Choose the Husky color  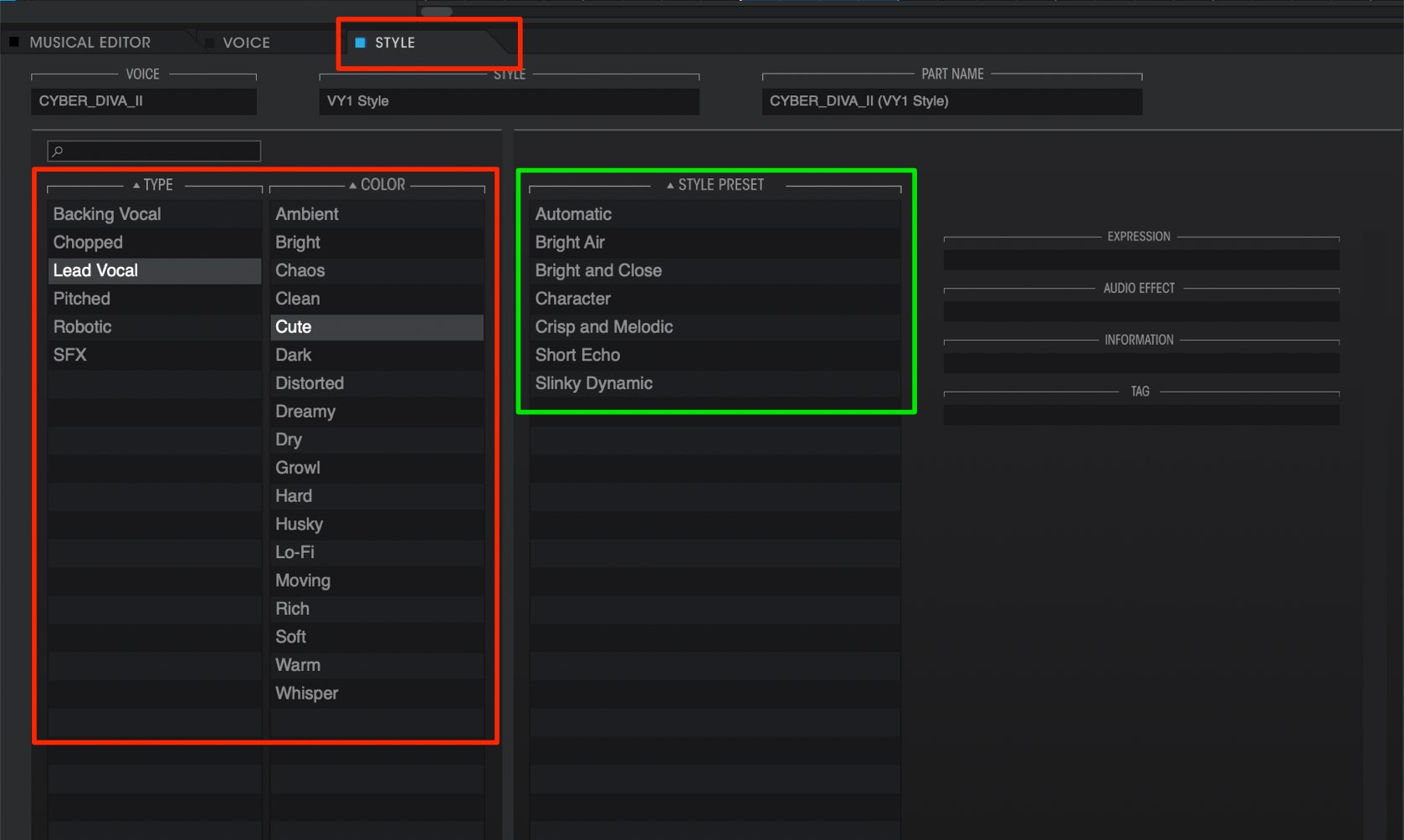(377, 524)
